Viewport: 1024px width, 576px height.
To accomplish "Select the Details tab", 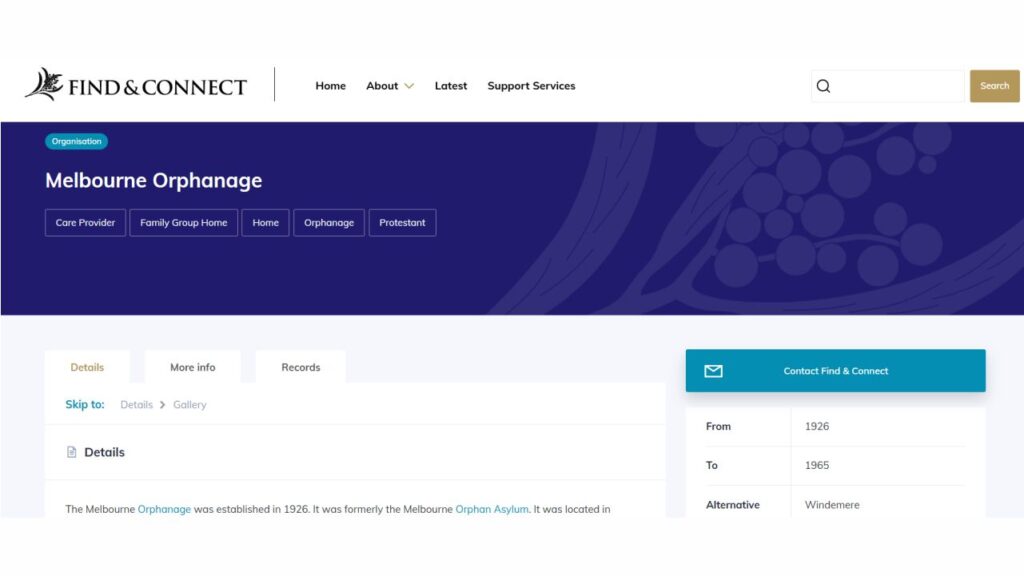I will click(87, 367).
